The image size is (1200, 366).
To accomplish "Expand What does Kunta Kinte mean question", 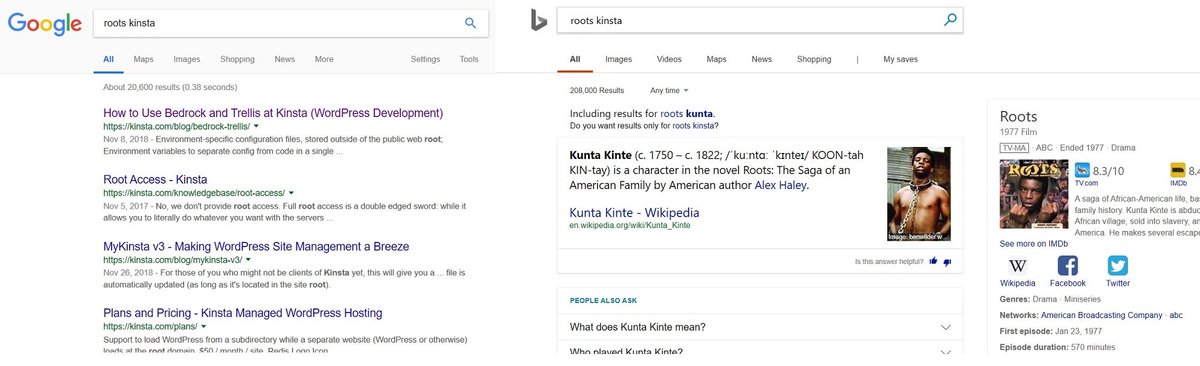I will (760, 327).
